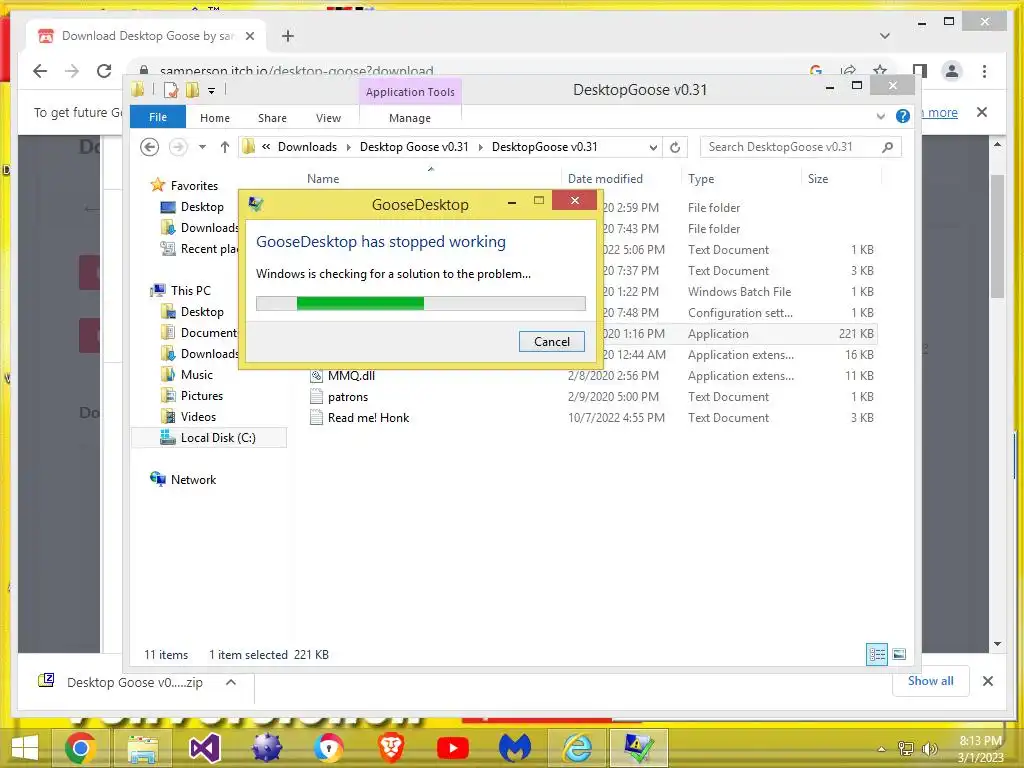1024x768 pixels.
Task: Click the Explorer forward navigation arrow
Action: click(178, 148)
